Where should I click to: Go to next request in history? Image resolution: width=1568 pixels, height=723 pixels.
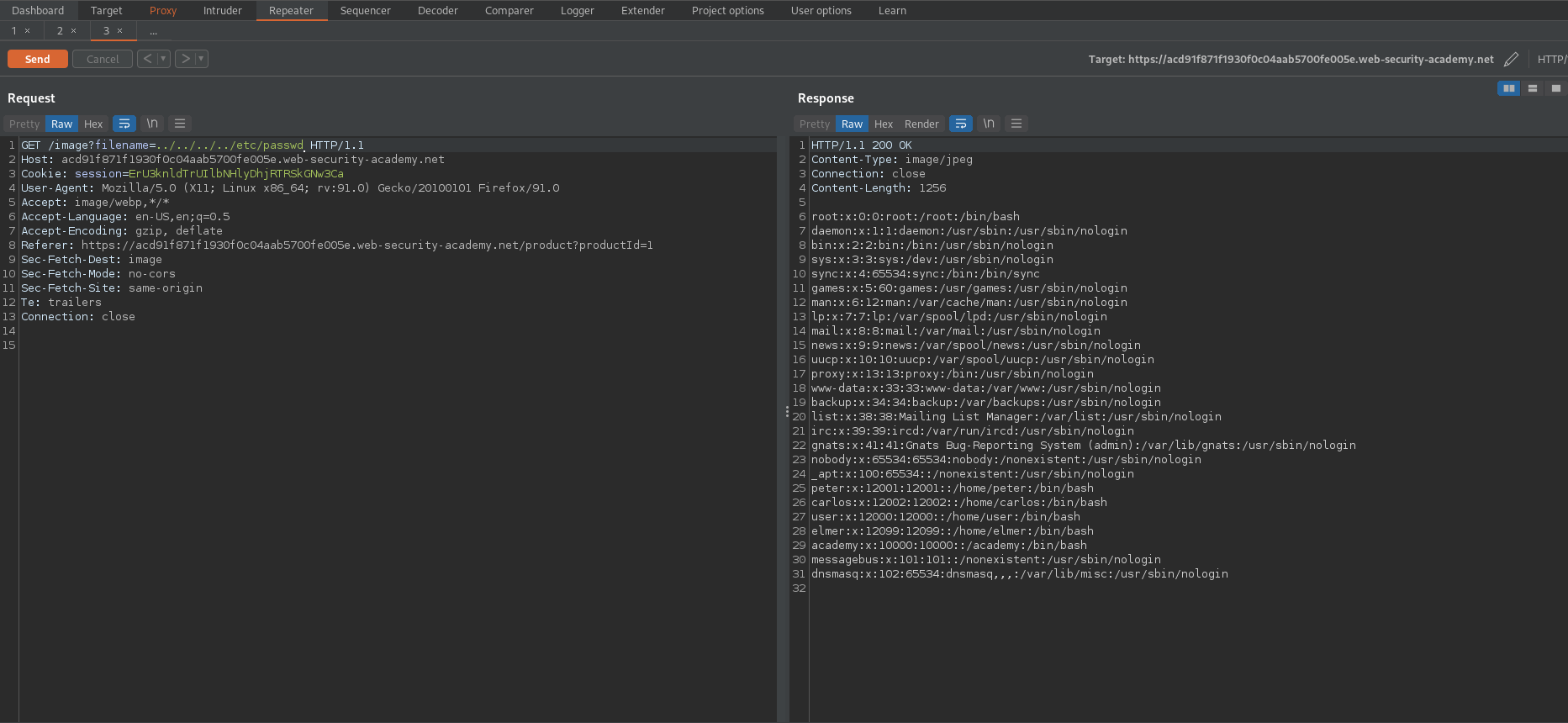(x=186, y=59)
